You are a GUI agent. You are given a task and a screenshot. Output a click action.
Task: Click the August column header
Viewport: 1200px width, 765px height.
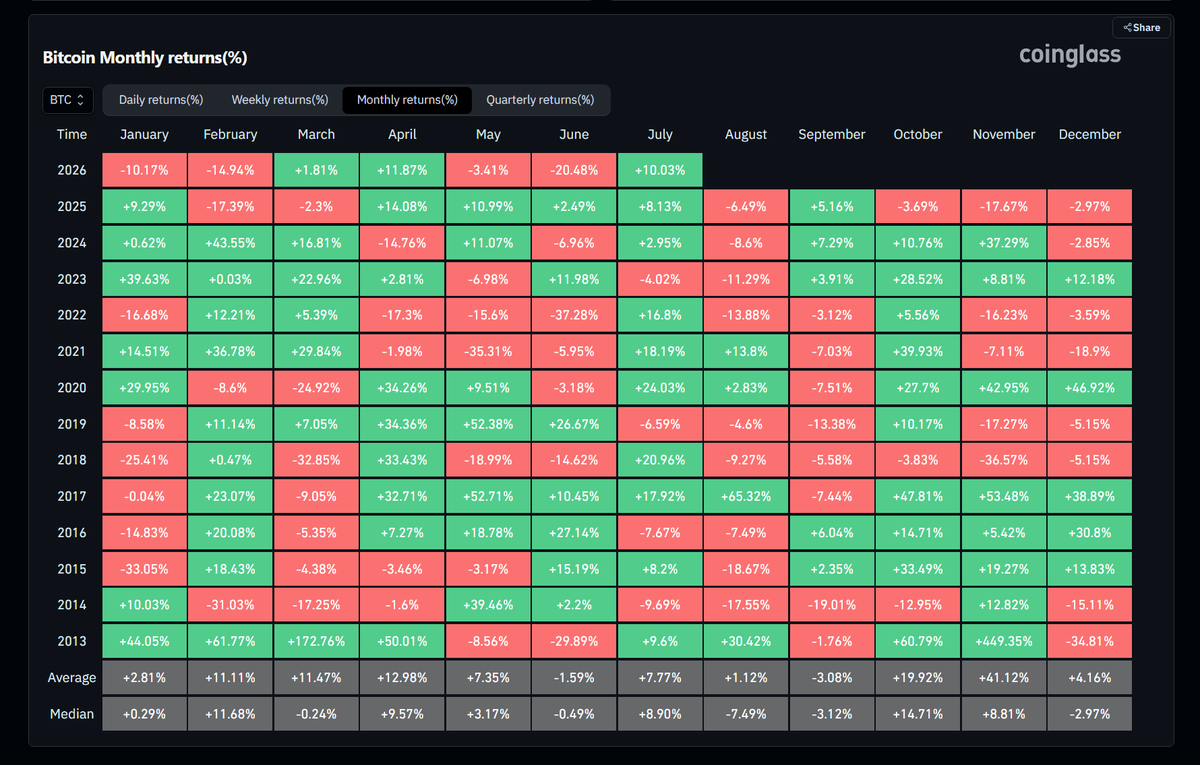746,134
